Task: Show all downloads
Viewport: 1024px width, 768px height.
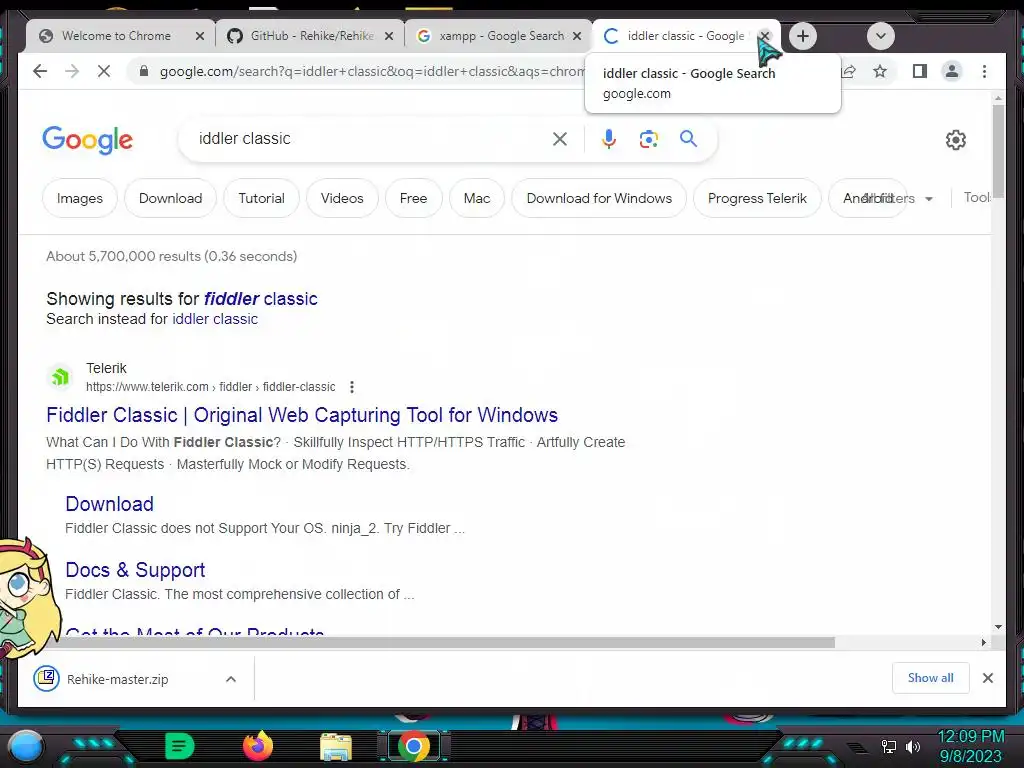Action: tap(930, 678)
